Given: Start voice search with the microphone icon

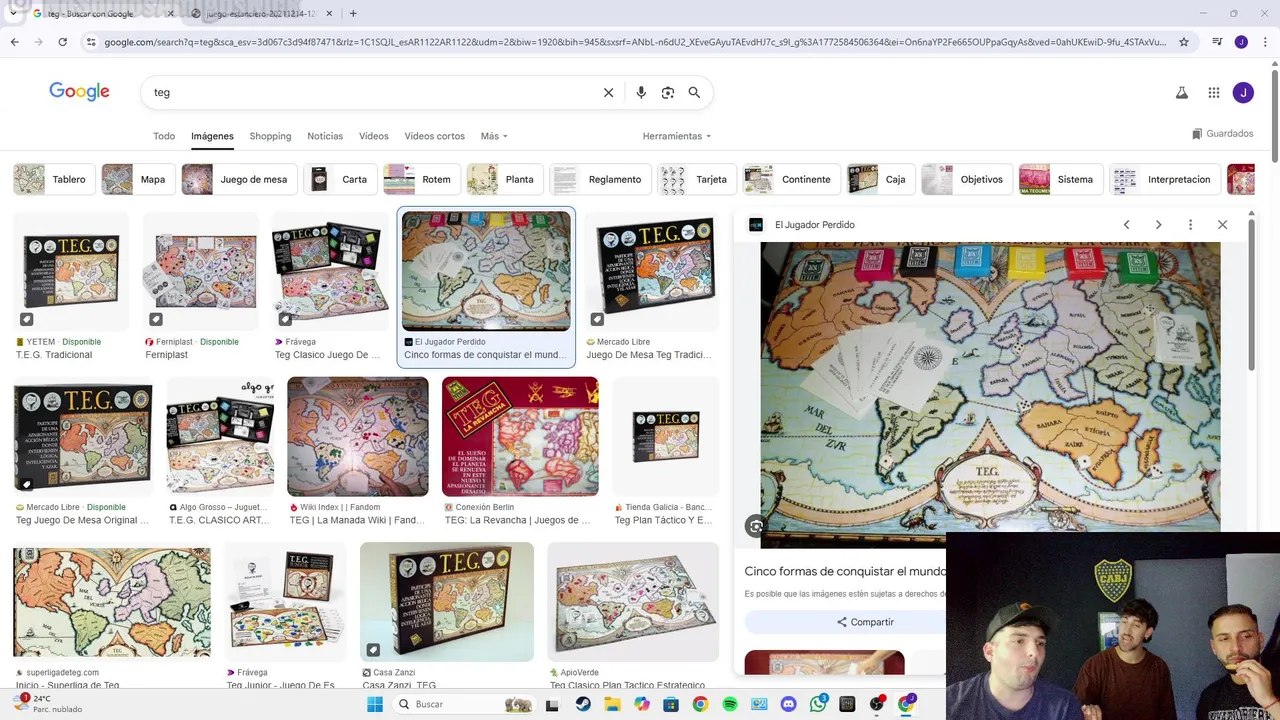Looking at the screenshot, I should [641, 92].
